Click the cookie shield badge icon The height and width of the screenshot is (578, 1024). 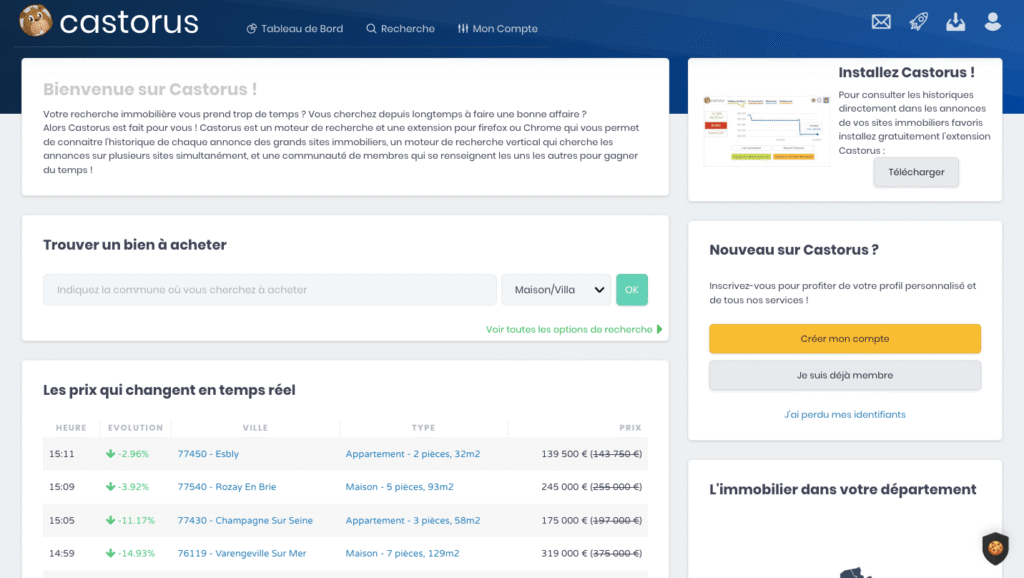(994, 548)
